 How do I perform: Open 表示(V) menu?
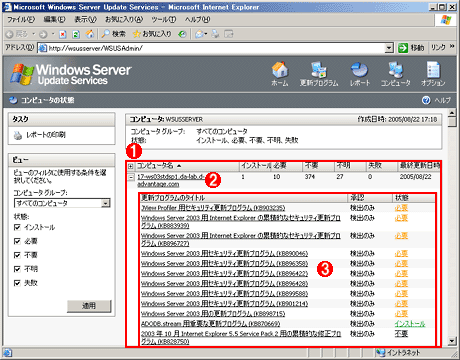pyautogui.click(x=85, y=20)
